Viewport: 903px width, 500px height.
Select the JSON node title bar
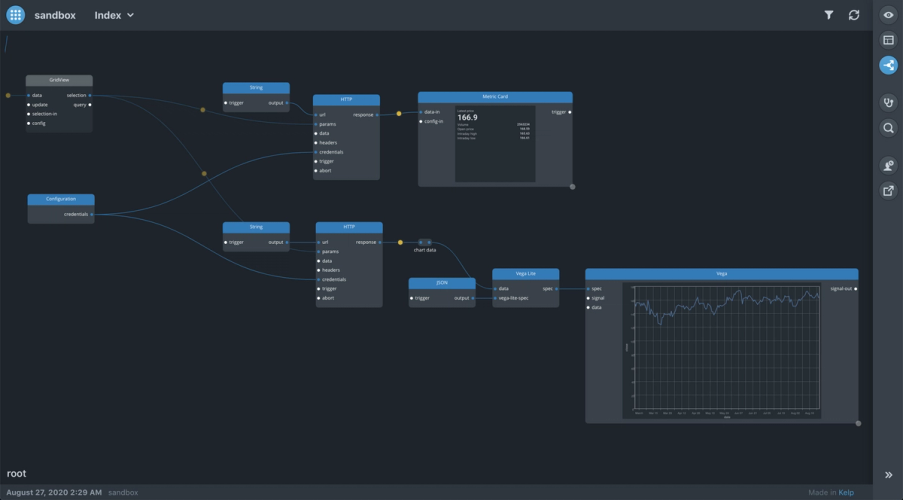pos(442,283)
